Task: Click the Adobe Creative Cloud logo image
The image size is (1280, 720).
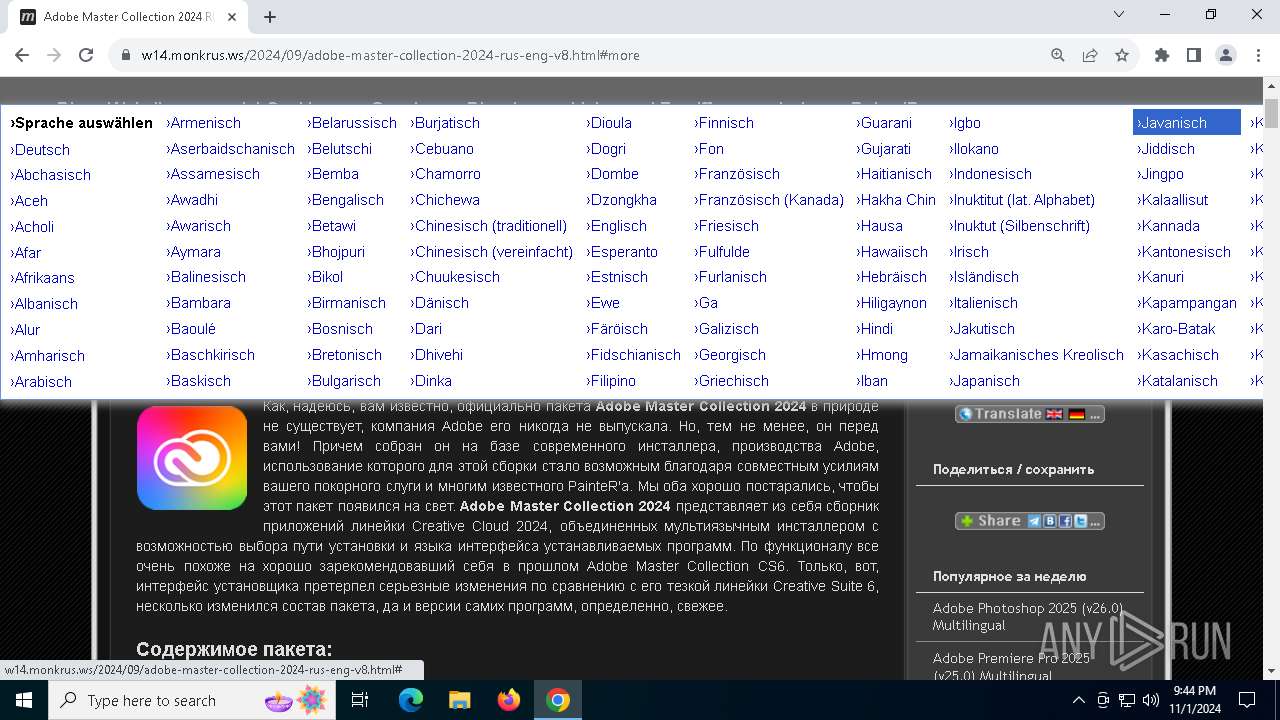Action: (x=192, y=458)
